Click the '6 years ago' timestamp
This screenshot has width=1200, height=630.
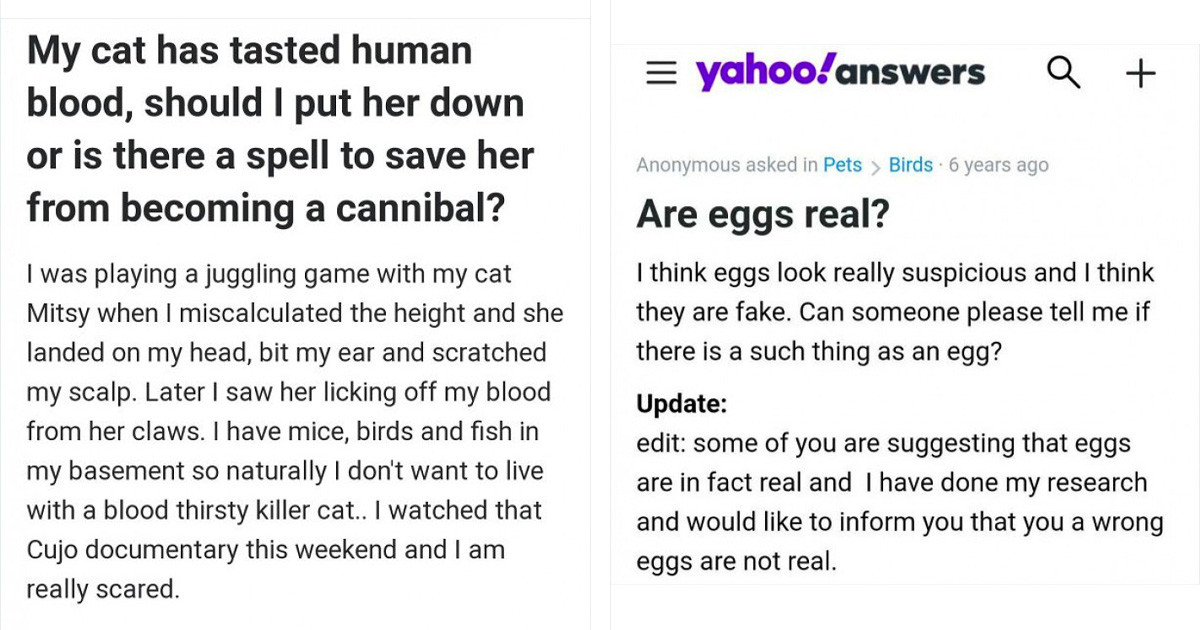pyautogui.click(x=997, y=164)
